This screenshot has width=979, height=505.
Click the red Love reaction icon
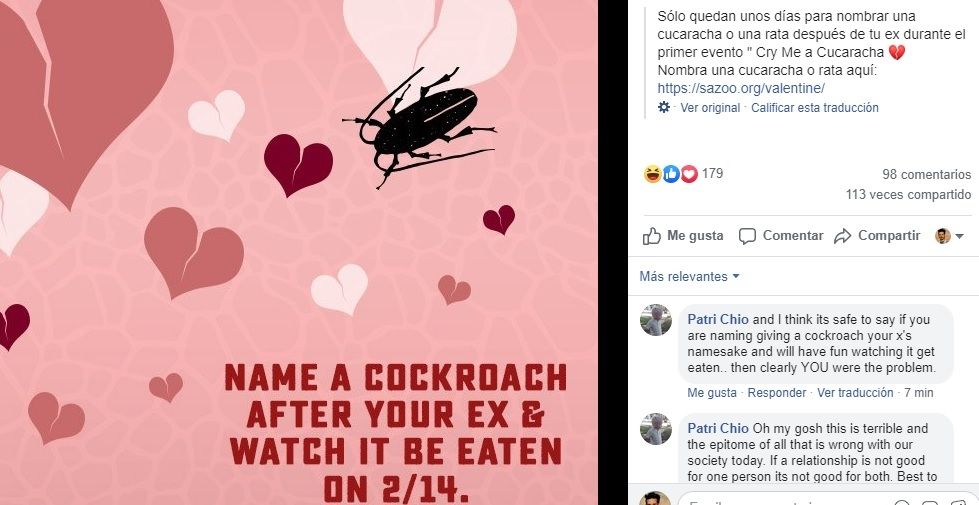click(x=689, y=174)
